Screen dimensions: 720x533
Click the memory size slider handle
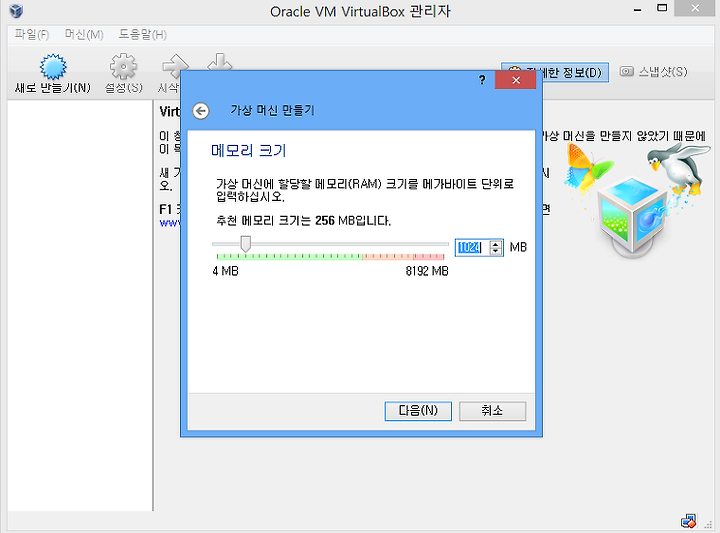[246, 244]
